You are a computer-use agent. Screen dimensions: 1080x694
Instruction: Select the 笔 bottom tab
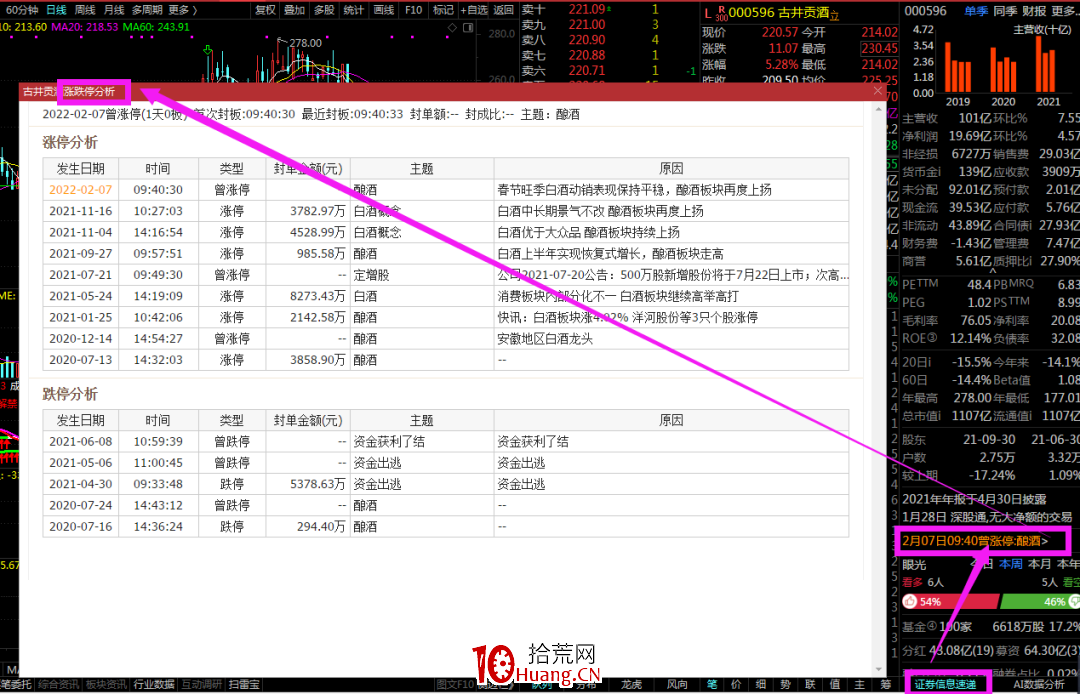point(712,684)
